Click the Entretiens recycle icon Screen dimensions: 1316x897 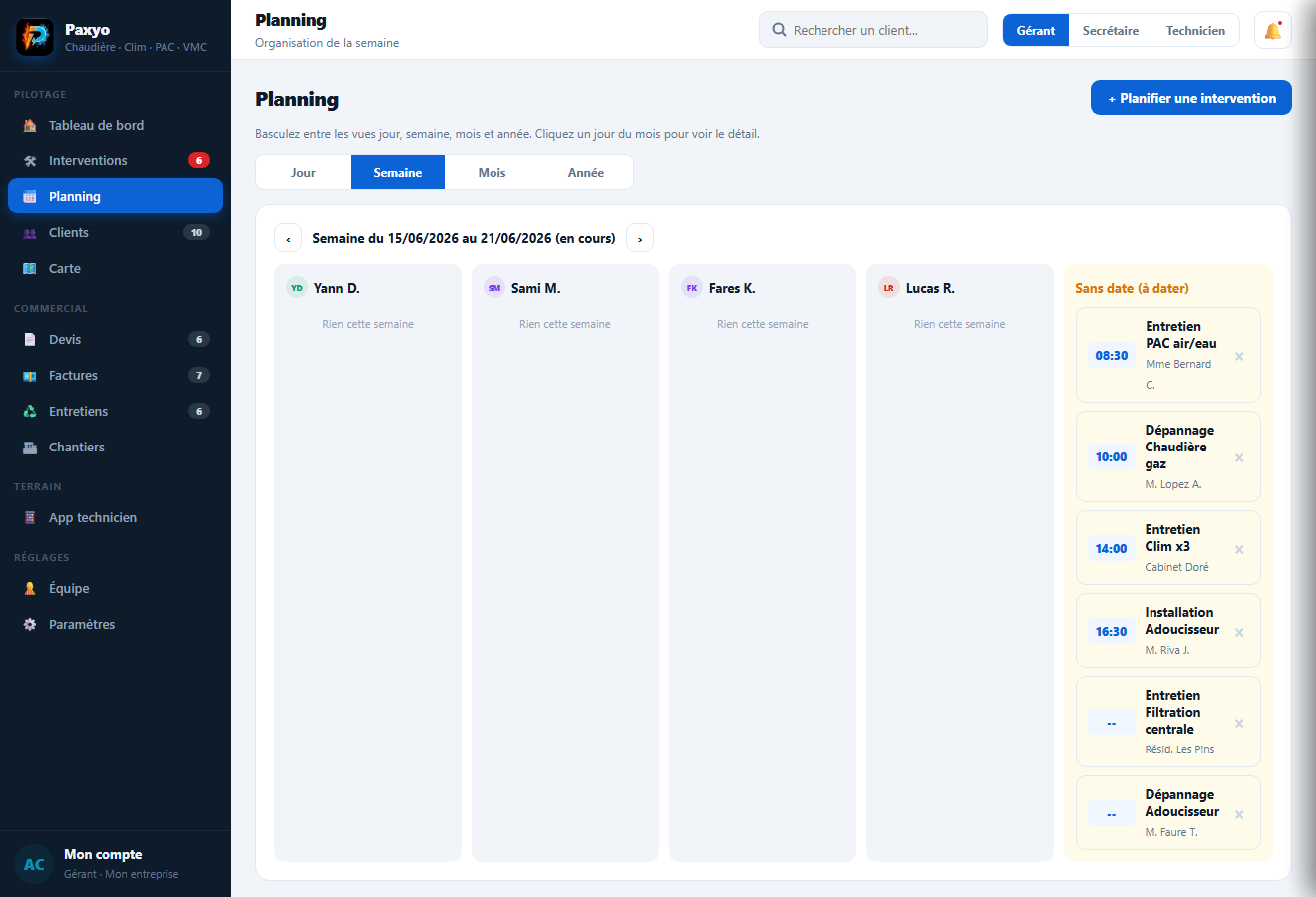[x=30, y=411]
